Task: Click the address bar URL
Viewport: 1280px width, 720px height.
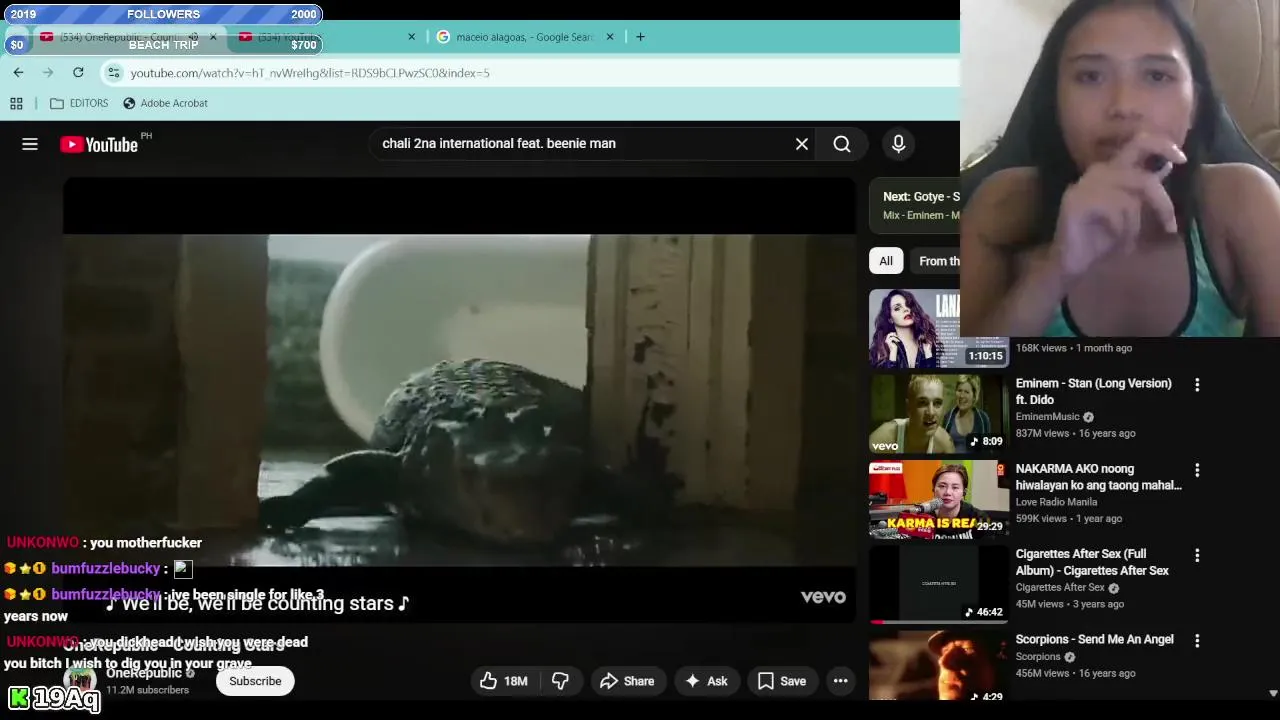Action: click(x=310, y=73)
